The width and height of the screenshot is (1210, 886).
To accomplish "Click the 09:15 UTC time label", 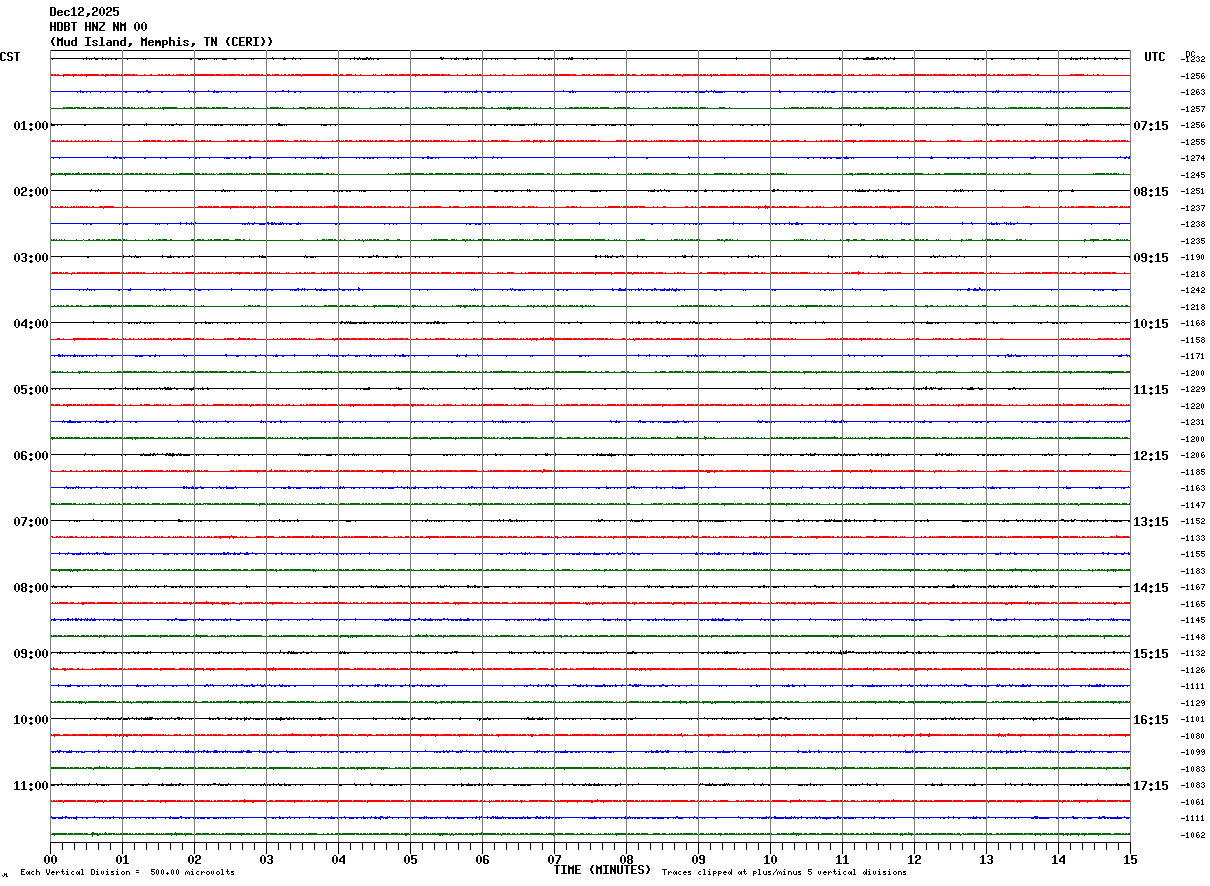I will coord(1151,258).
